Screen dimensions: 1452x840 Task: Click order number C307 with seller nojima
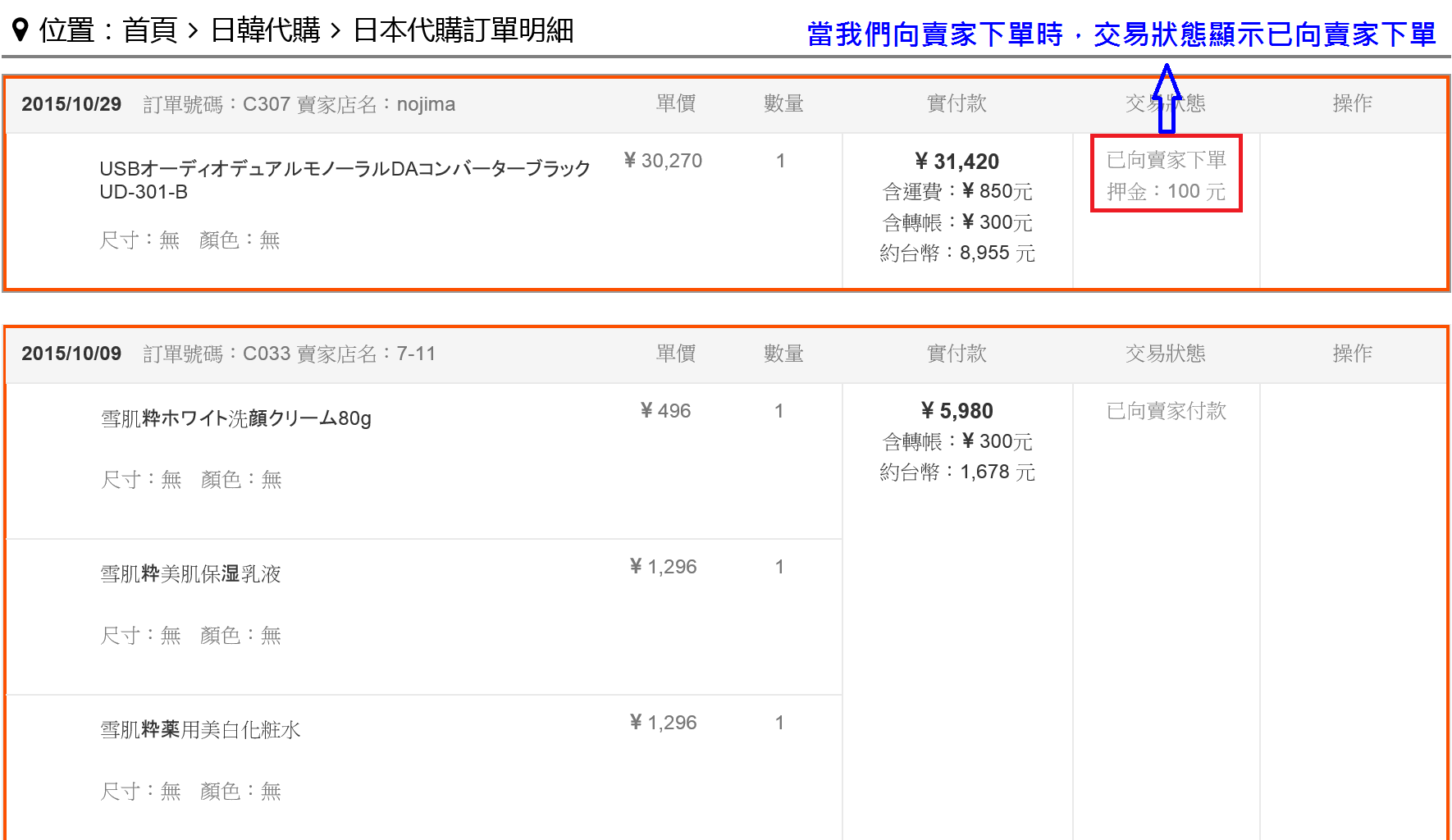pos(299,104)
